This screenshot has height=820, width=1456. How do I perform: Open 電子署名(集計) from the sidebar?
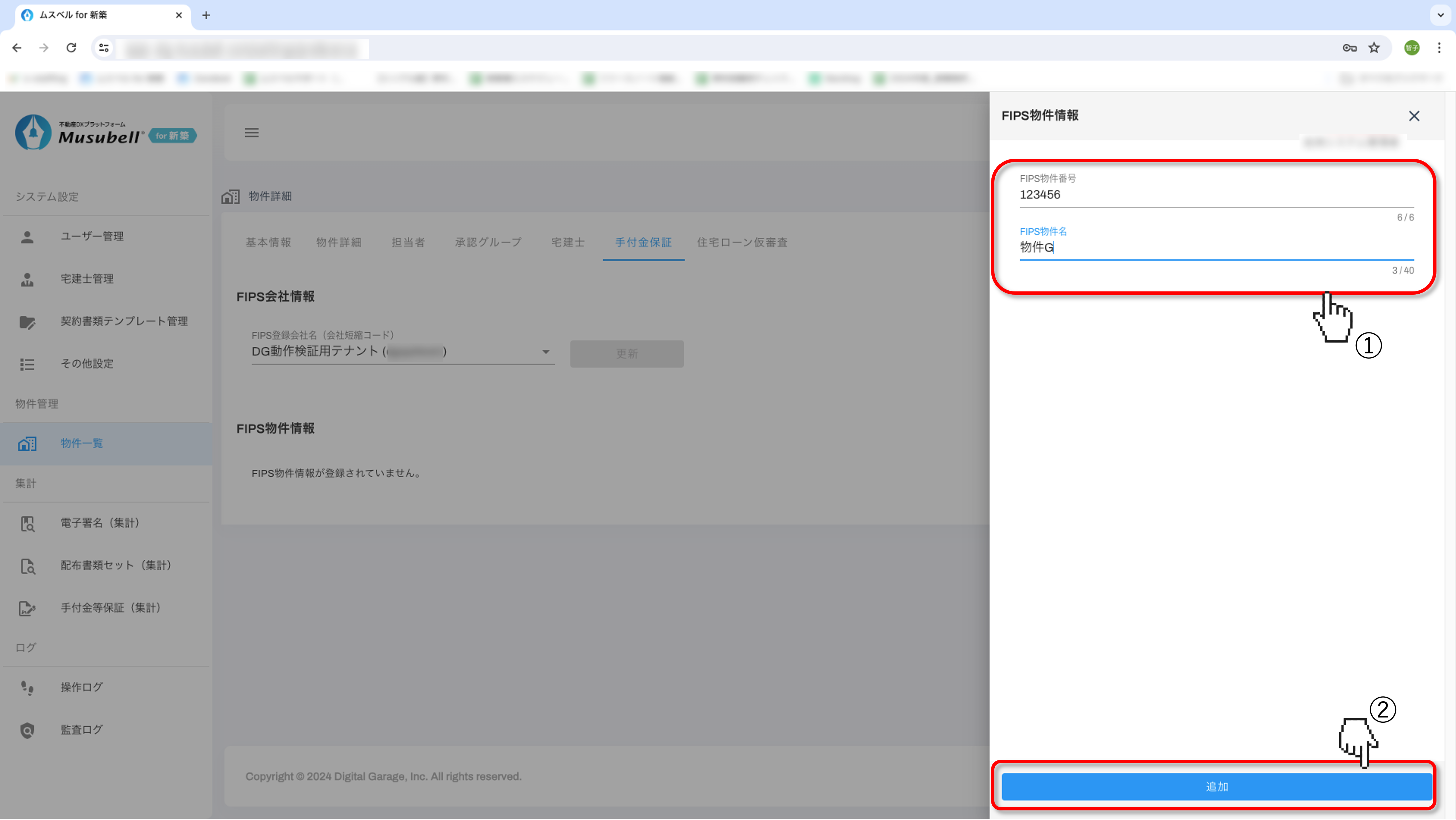100,523
